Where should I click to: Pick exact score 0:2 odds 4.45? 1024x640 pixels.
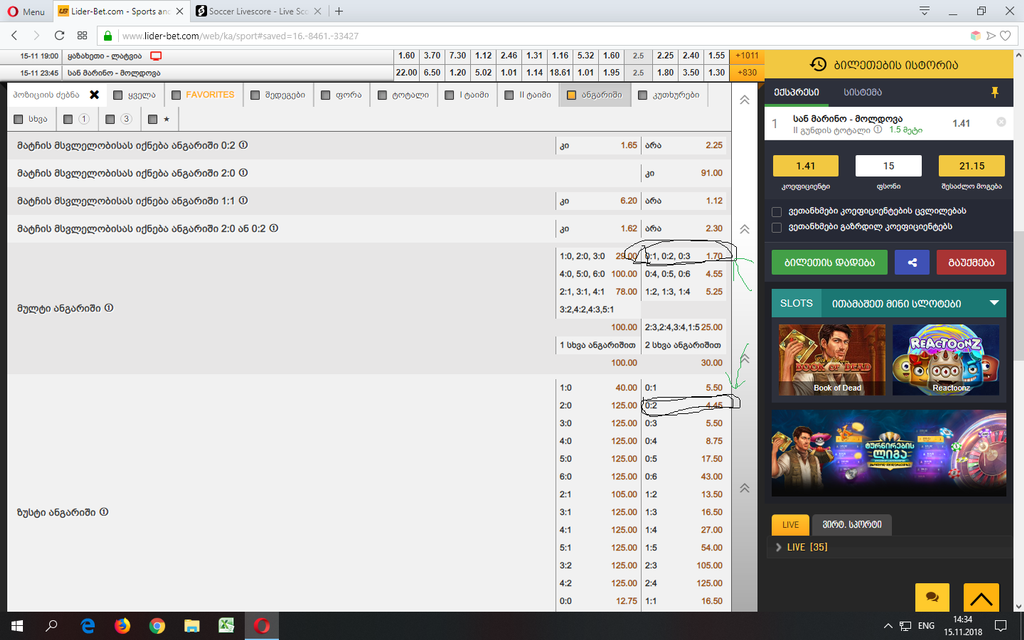683,406
